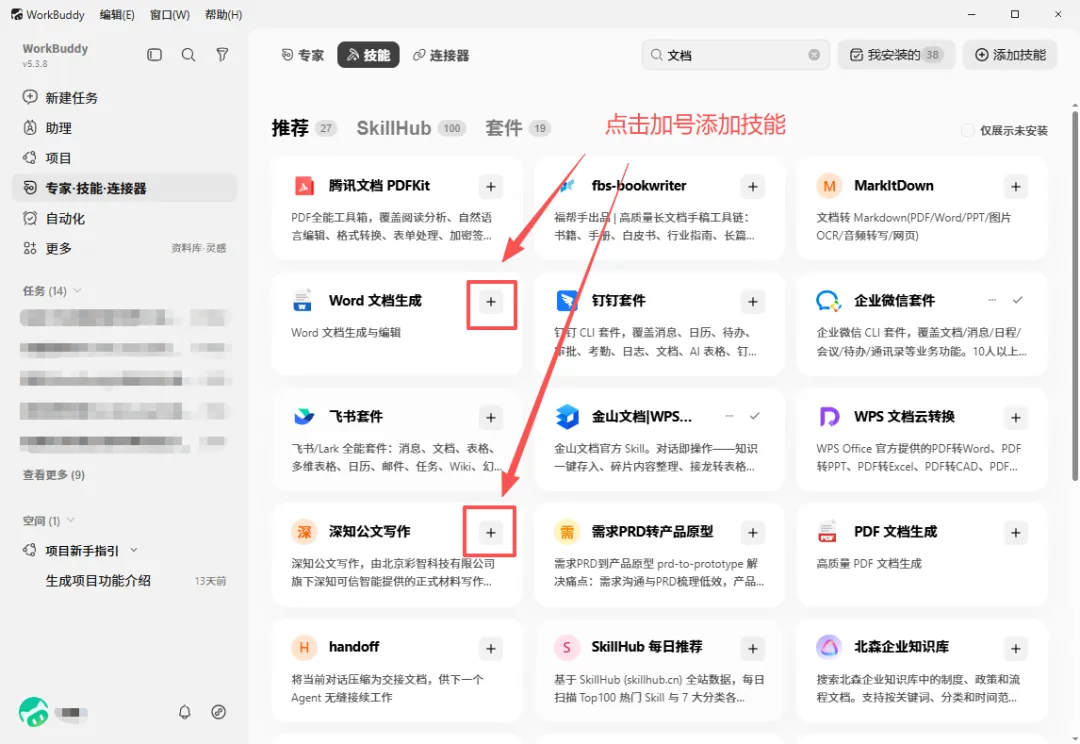Open more options for 金山文档 WPS card
This screenshot has height=744, width=1080.
click(x=729, y=415)
